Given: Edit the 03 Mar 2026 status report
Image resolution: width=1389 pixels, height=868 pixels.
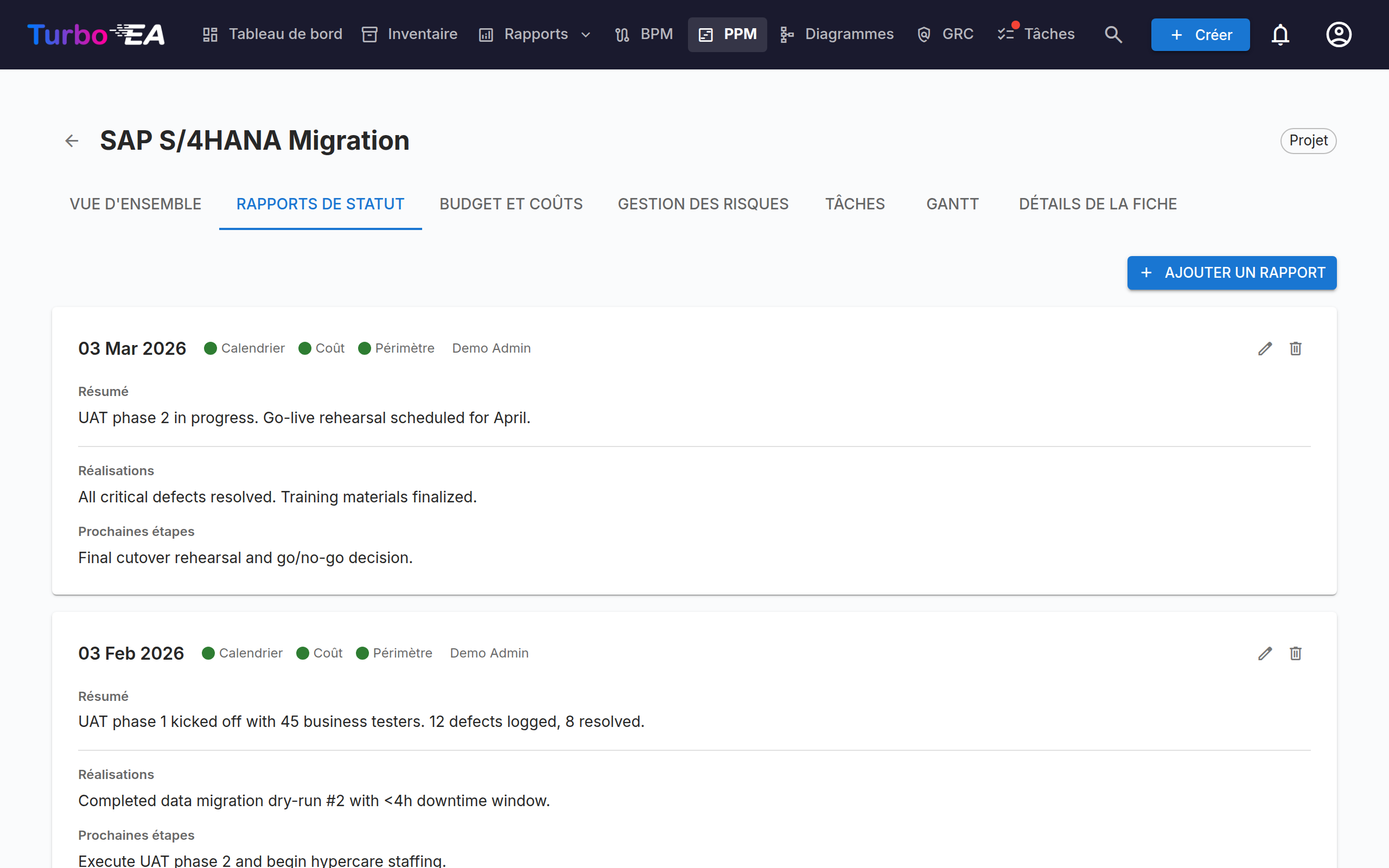Looking at the screenshot, I should coord(1265,348).
